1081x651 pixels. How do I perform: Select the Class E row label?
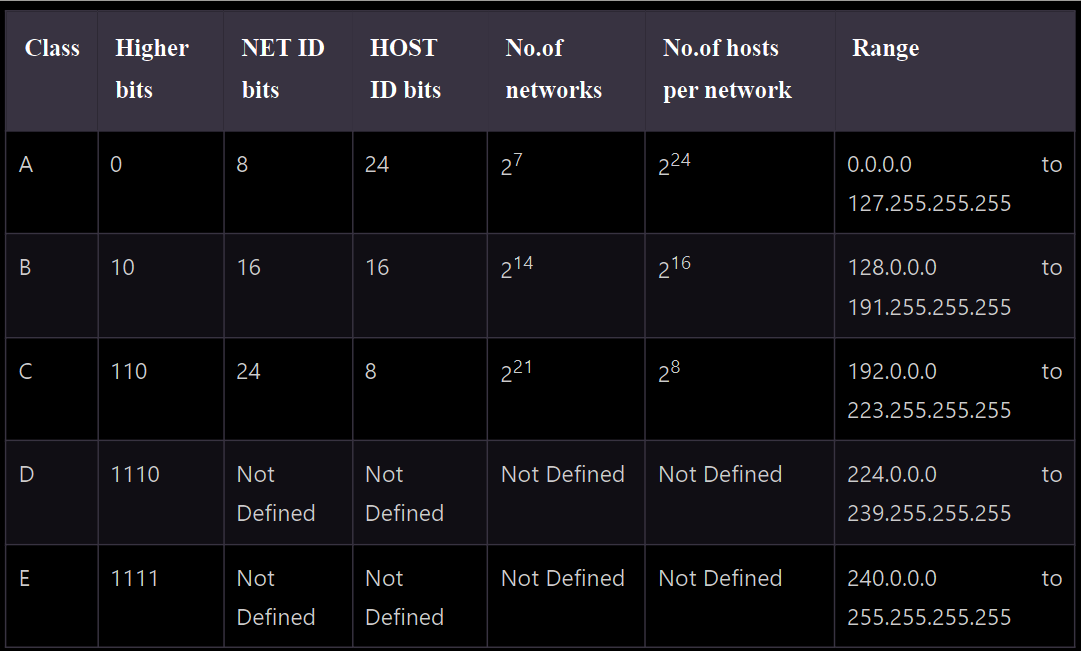pyautogui.click(x=25, y=579)
